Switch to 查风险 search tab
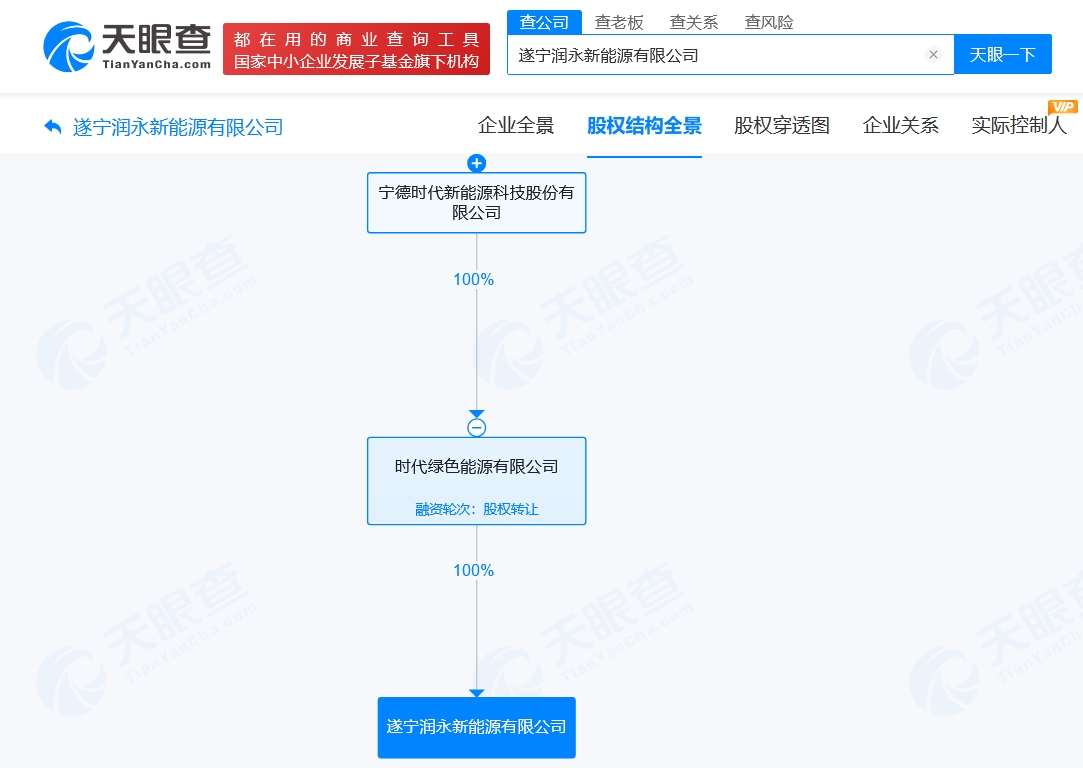This screenshot has width=1083, height=768. click(769, 22)
